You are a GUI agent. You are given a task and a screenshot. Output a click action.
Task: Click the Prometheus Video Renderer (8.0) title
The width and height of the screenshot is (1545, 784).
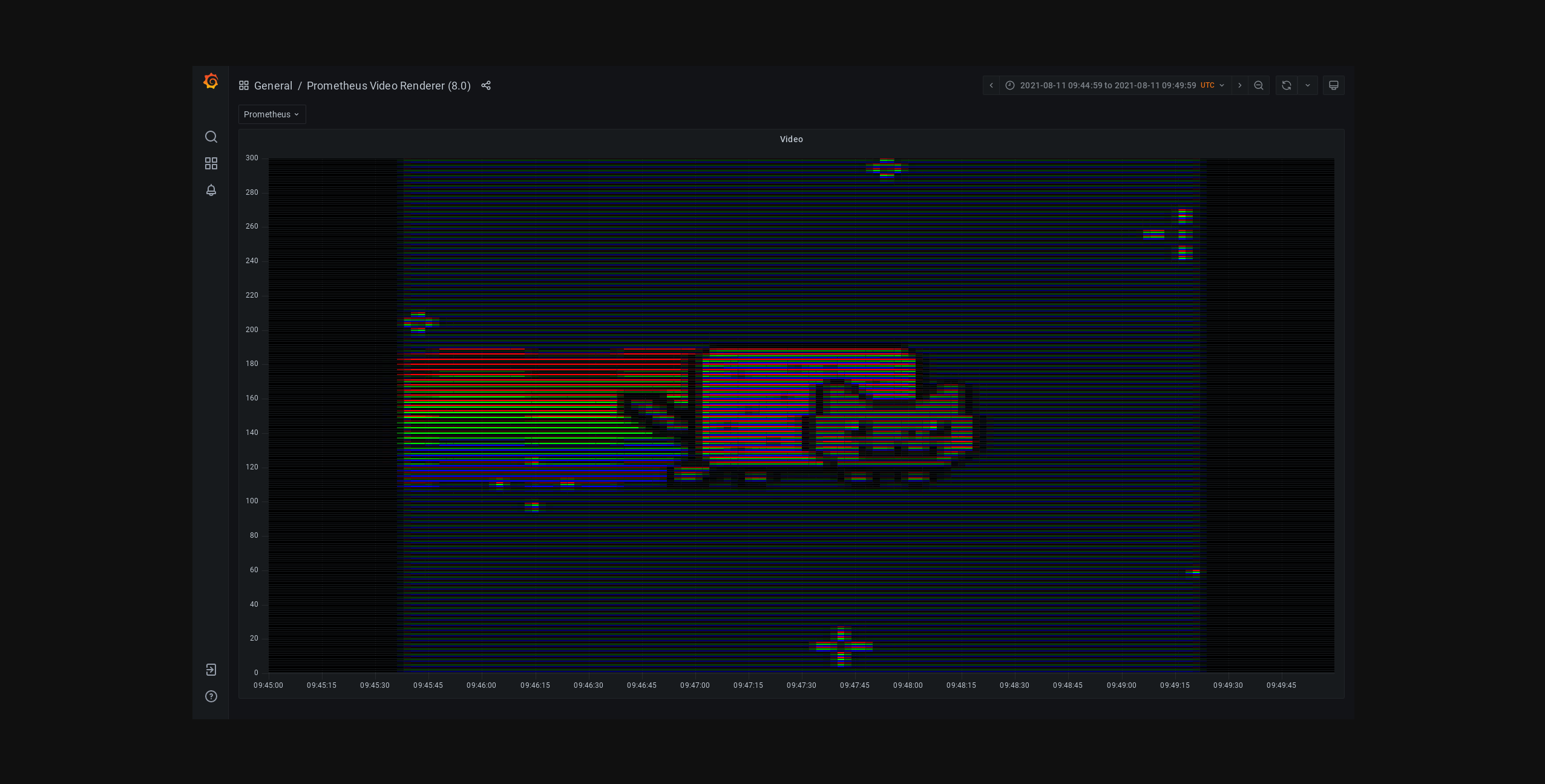click(x=389, y=86)
